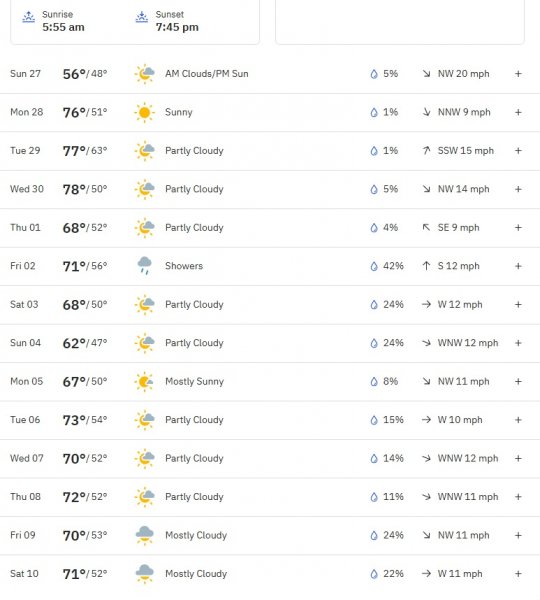Click the Partly Cloudy icon on Sat 03

(x=145, y=305)
